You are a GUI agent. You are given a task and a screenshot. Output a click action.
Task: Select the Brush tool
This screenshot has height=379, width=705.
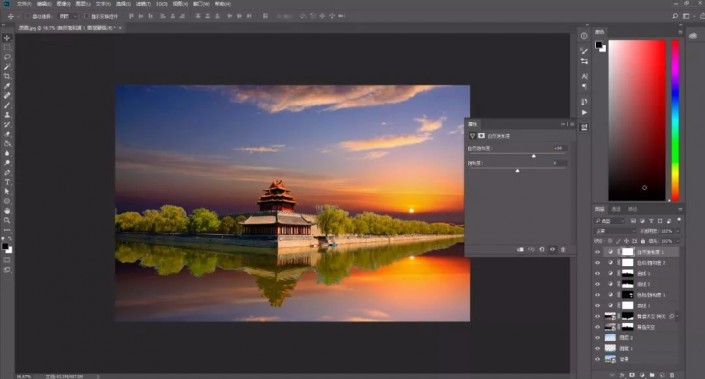tap(7, 105)
